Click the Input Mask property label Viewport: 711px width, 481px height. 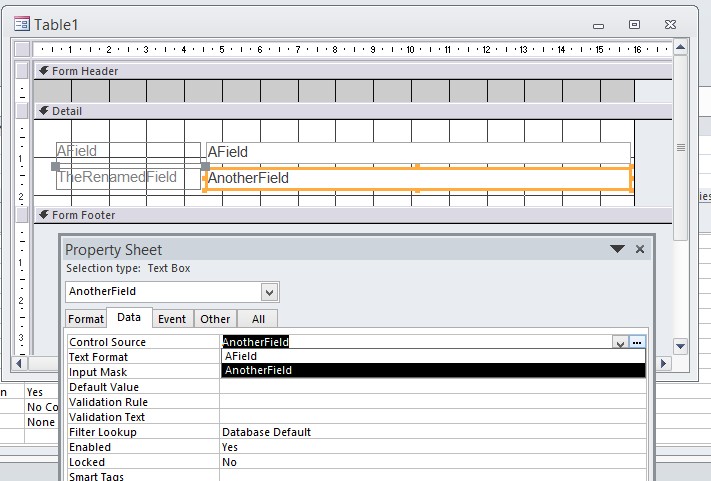click(98, 372)
